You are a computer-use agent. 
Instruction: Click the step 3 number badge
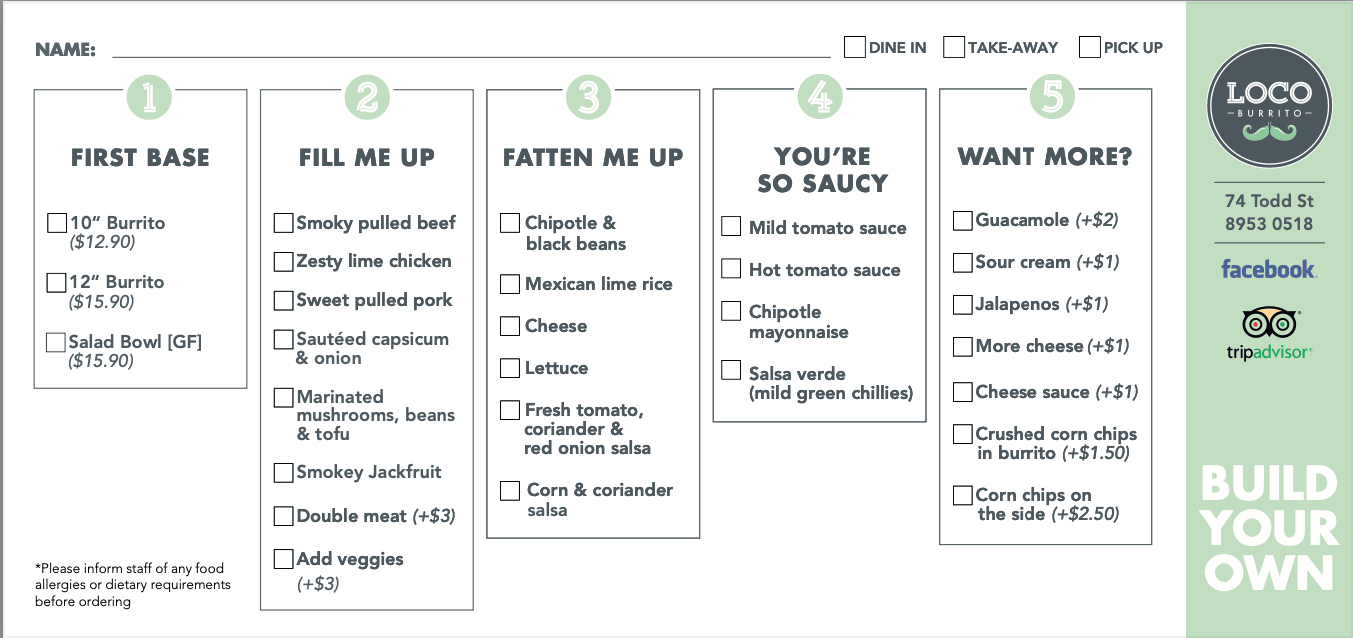click(588, 97)
